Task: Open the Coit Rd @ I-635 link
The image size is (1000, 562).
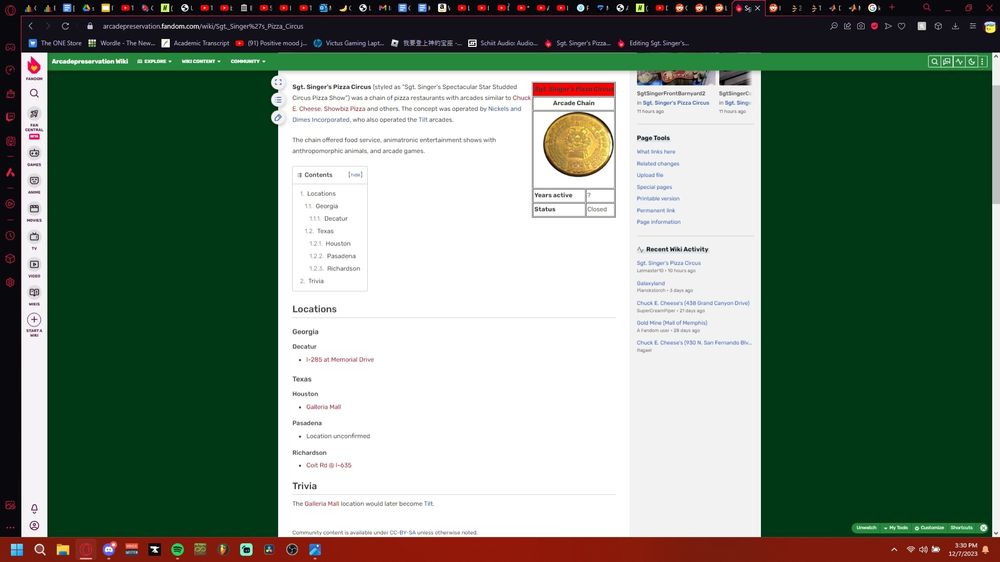Action: (328, 466)
